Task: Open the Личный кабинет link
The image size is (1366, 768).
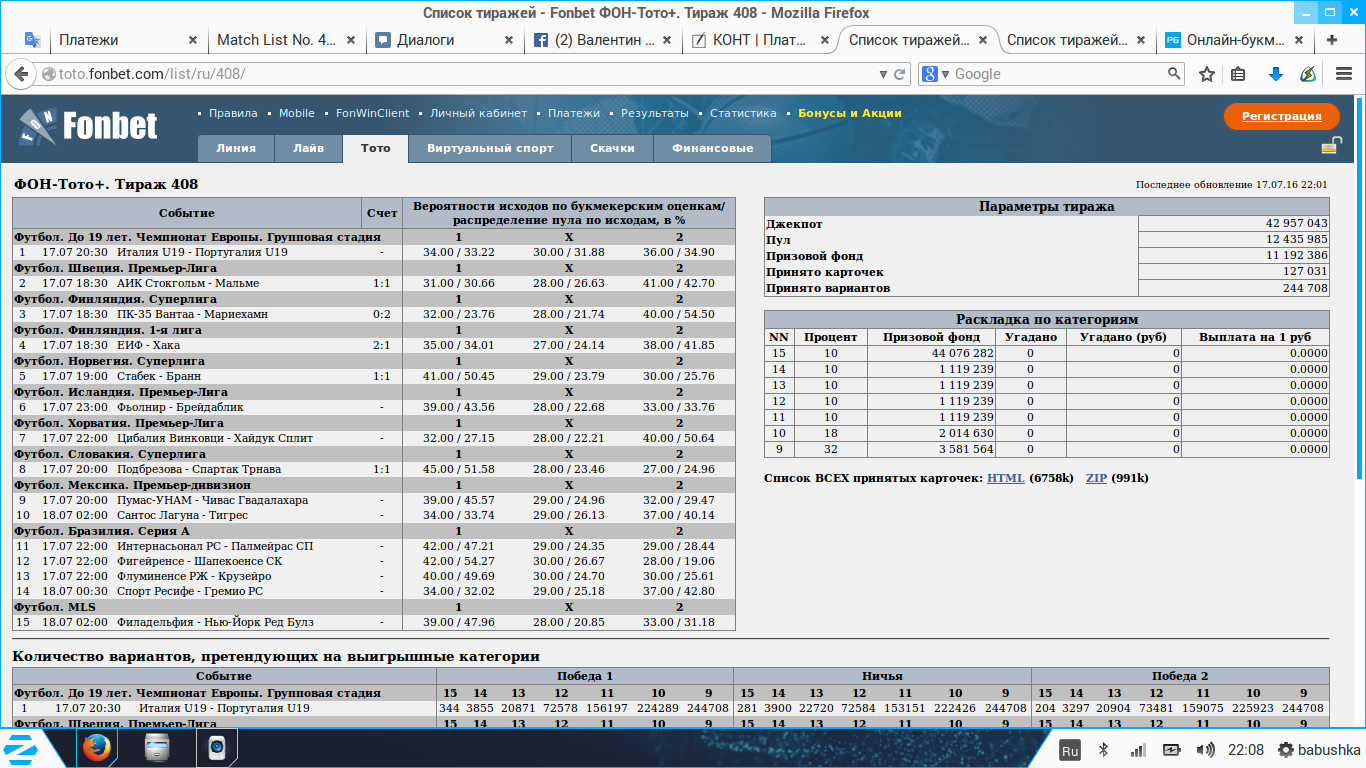Action: [478, 113]
